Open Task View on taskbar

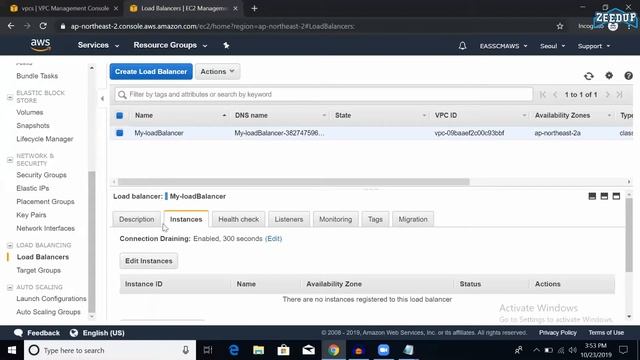tap(208, 350)
